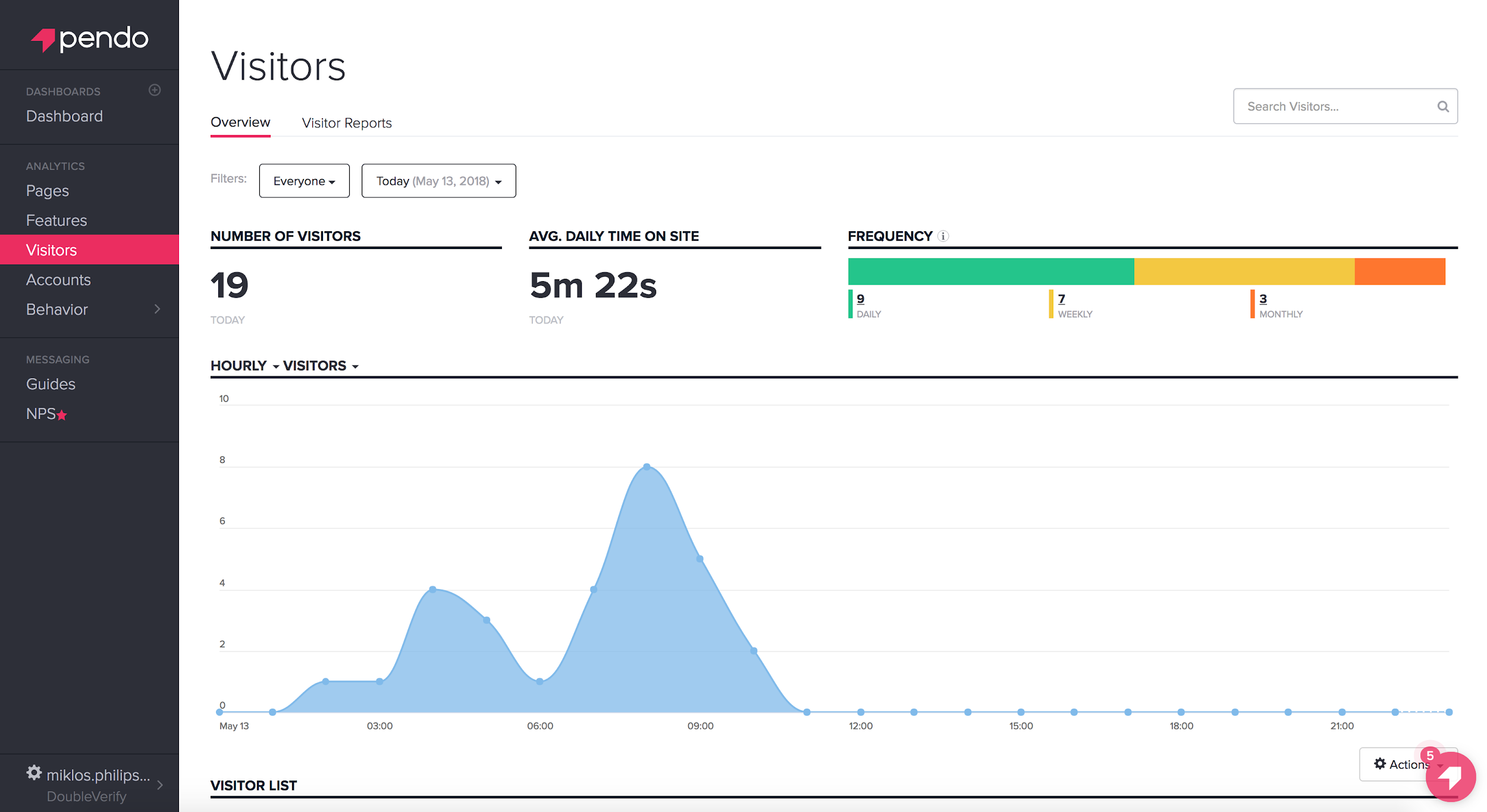The width and height of the screenshot is (1487, 812).
Task: Go to Pages analytics
Action: click(x=48, y=191)
